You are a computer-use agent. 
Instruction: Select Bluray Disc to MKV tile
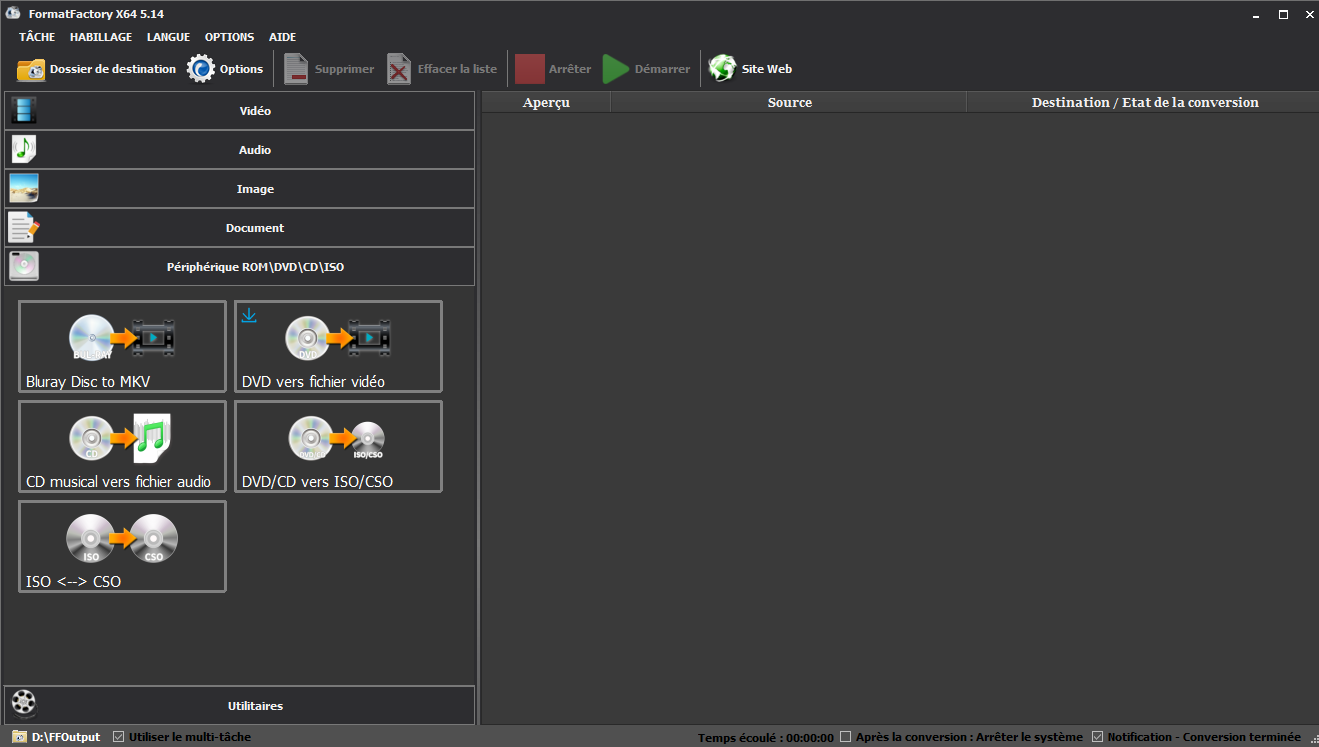point(122,346)
